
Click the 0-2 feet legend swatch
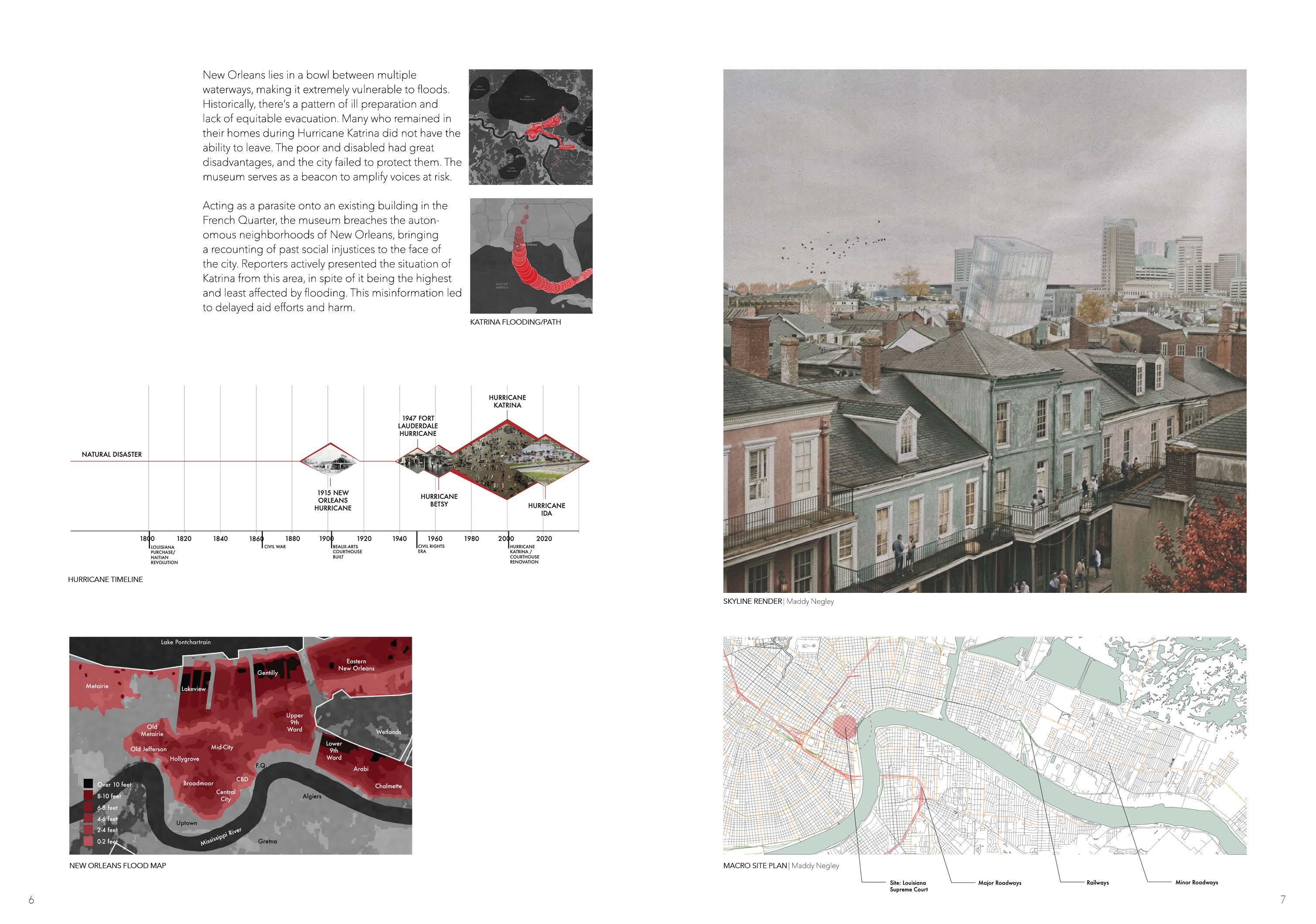tap(88, 841)
